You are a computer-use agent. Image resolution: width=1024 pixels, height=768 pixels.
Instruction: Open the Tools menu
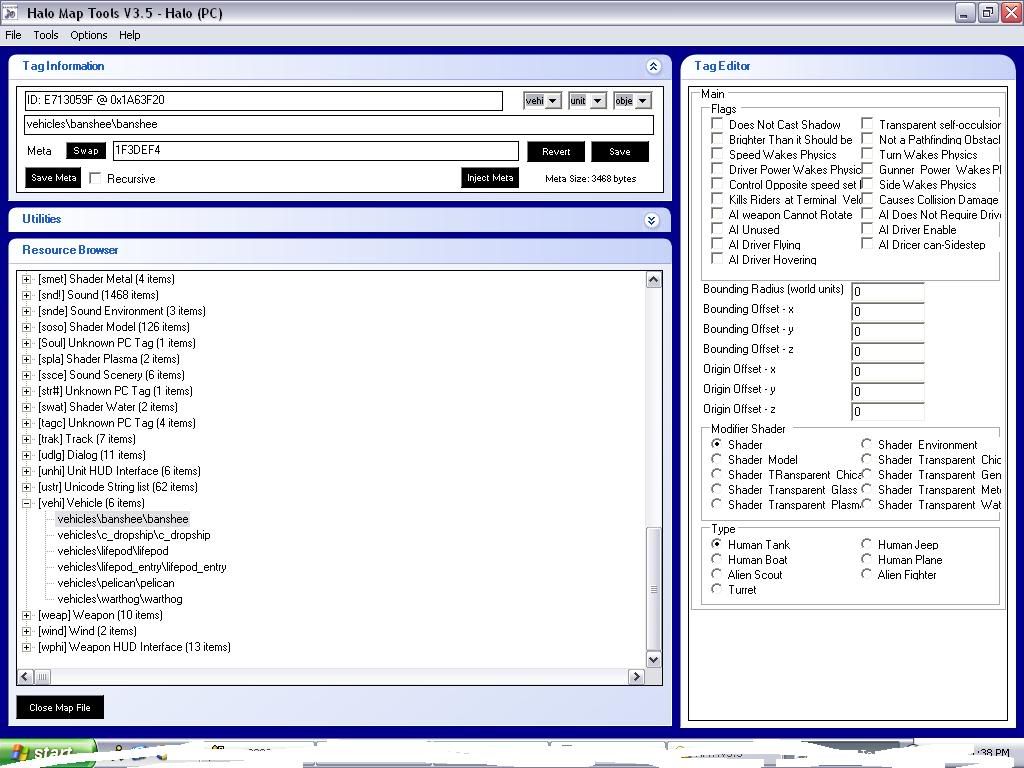pyautogui.click(x=46, y=35)
